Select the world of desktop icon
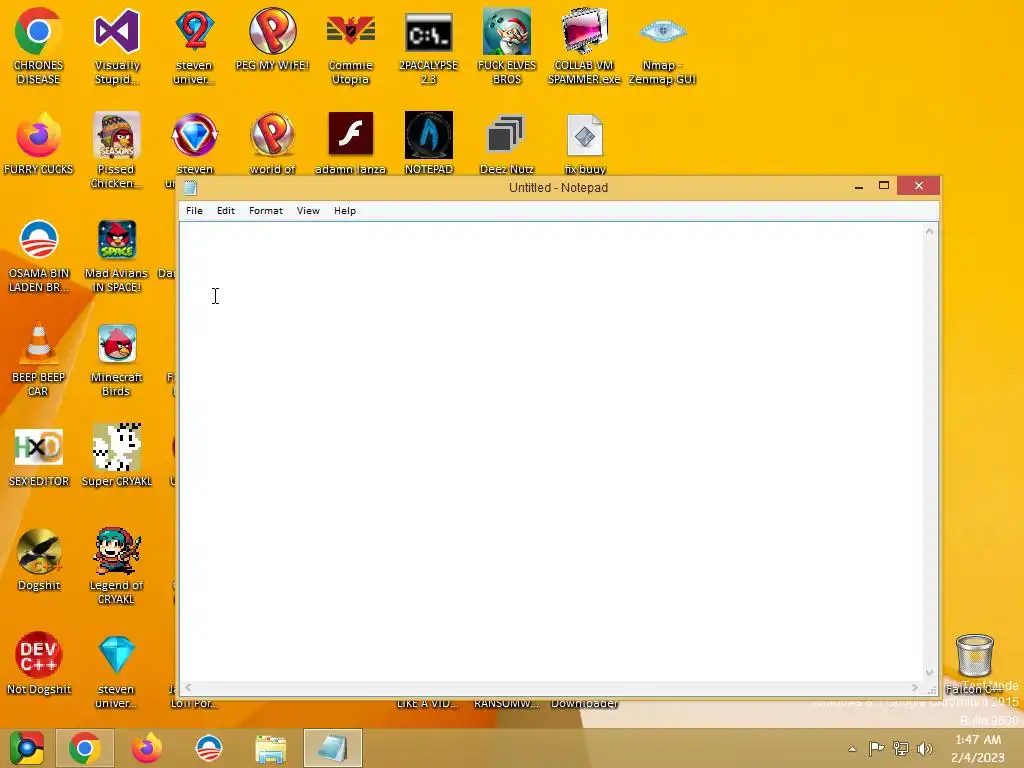The height and width of the screenshot is (768, 1024). click(272, 144)
